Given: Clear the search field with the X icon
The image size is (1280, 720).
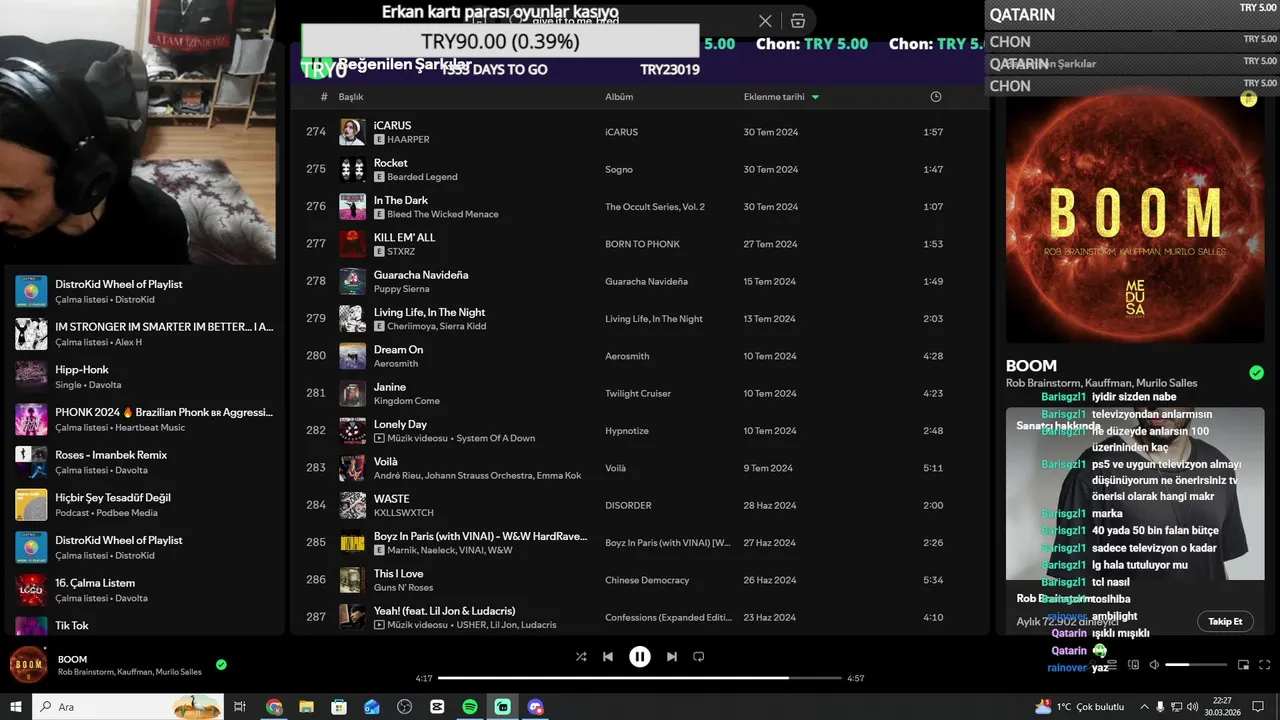Looking at the screenshot, I should (x=765, y=21).
